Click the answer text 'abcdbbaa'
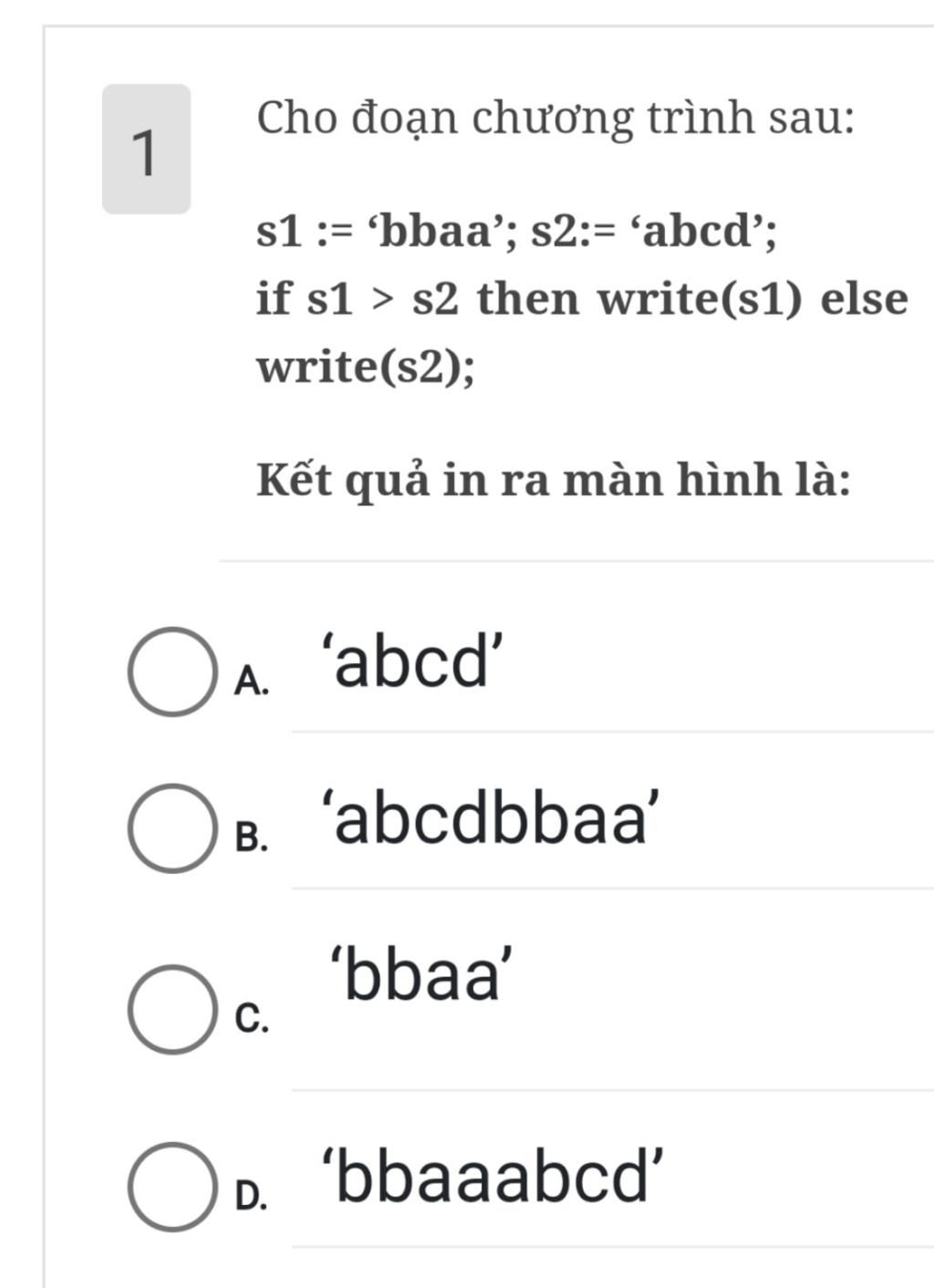934x1288 pixels. pyautogui.click(x=489, y=819)
